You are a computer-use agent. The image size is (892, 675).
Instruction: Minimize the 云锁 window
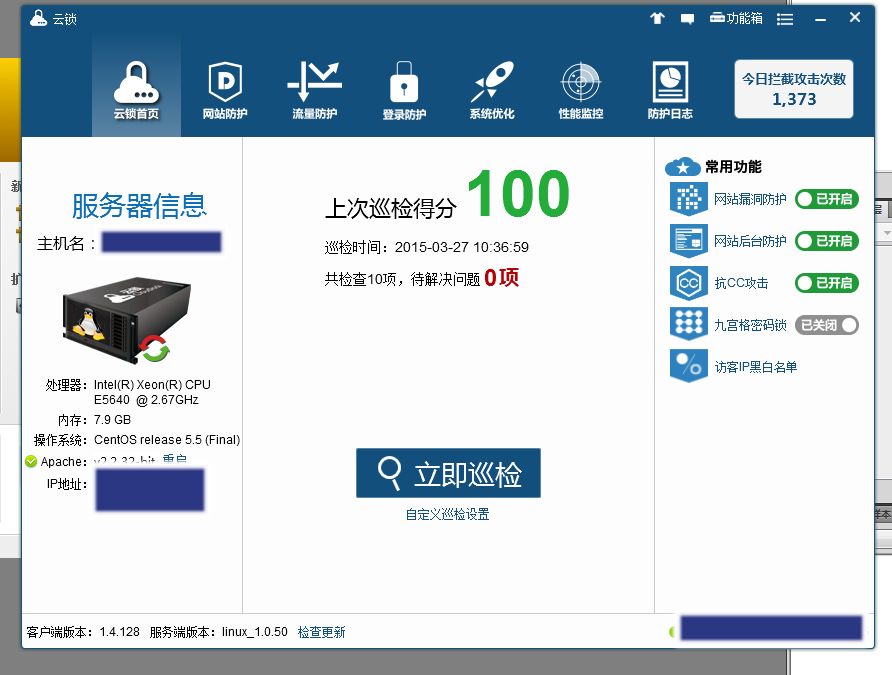click(820, 20)
